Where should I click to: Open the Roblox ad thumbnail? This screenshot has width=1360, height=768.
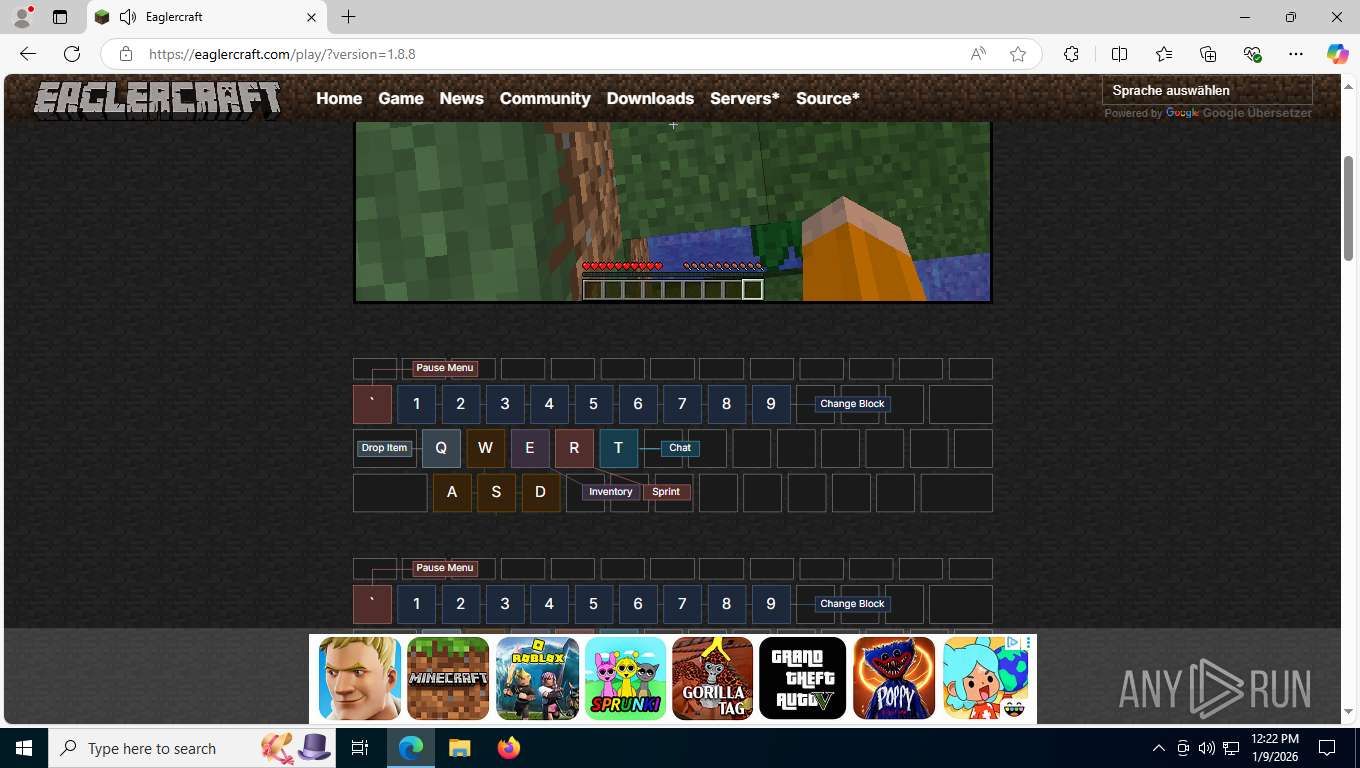[x=537, y=678]
